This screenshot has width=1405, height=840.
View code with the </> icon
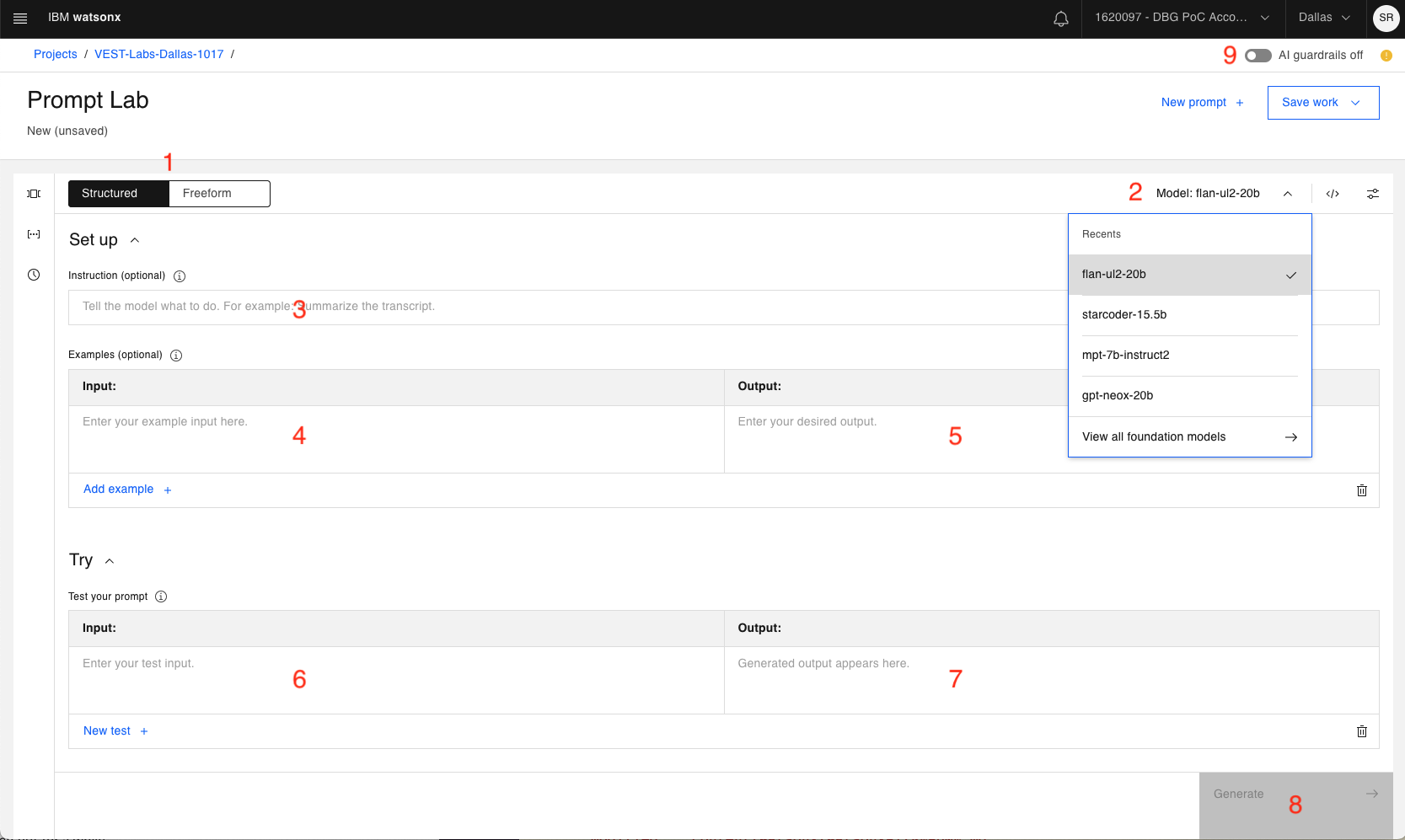click(1333, 194)
